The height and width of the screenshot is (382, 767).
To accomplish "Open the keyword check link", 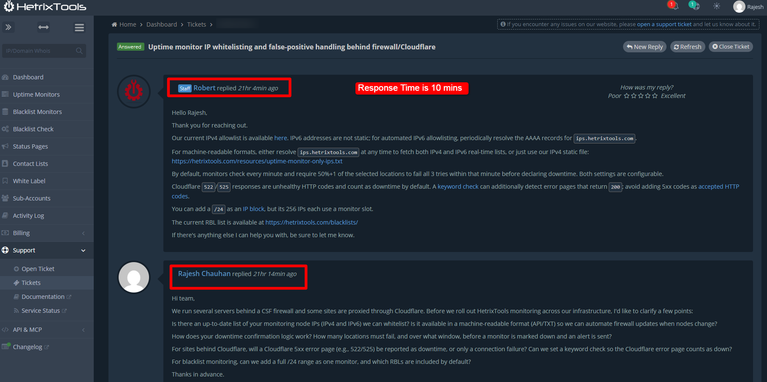I will click(x=458, y=187).
